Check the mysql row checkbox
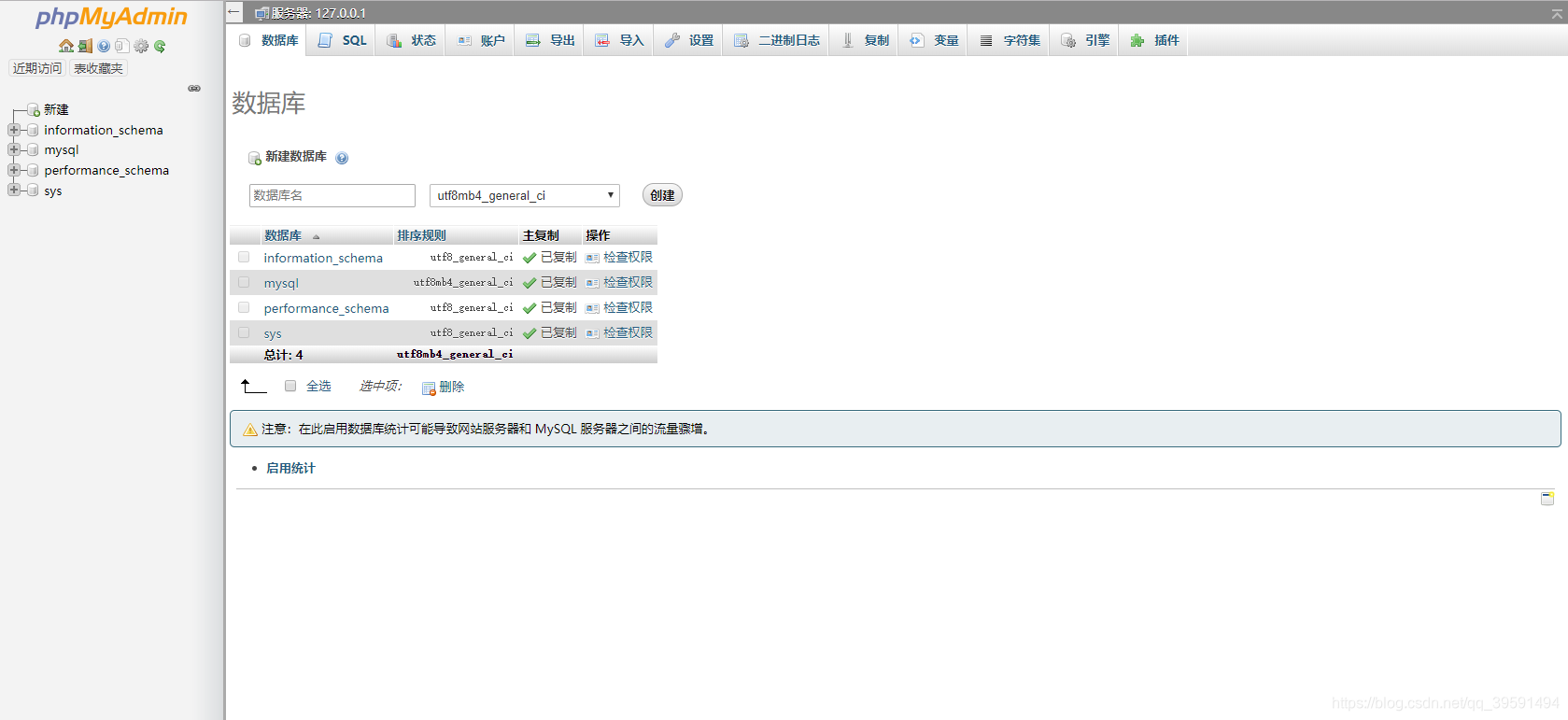This screenshot has width=1568, height=720. coord(244,282)
